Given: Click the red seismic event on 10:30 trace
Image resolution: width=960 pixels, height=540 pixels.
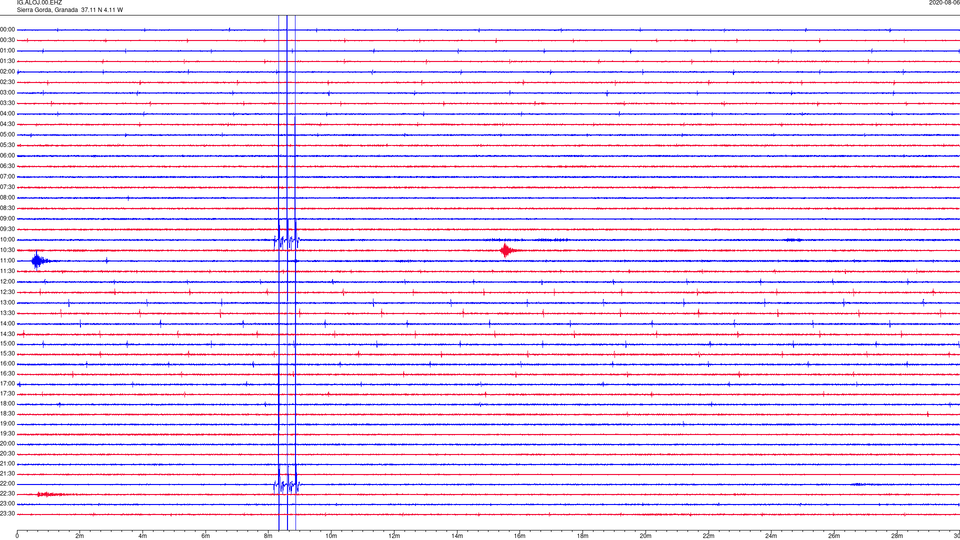Looking at the screenshot, I should (x=506, y=250).
